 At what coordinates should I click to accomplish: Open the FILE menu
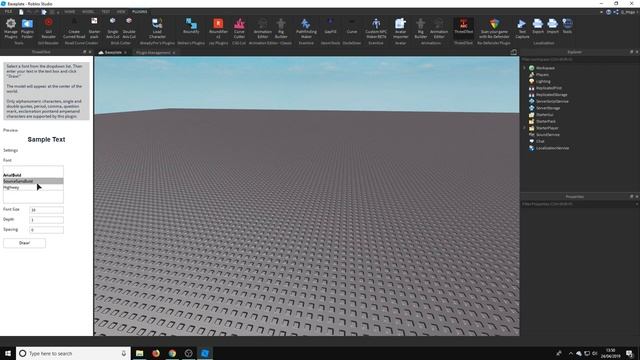[x=8, y=12]
